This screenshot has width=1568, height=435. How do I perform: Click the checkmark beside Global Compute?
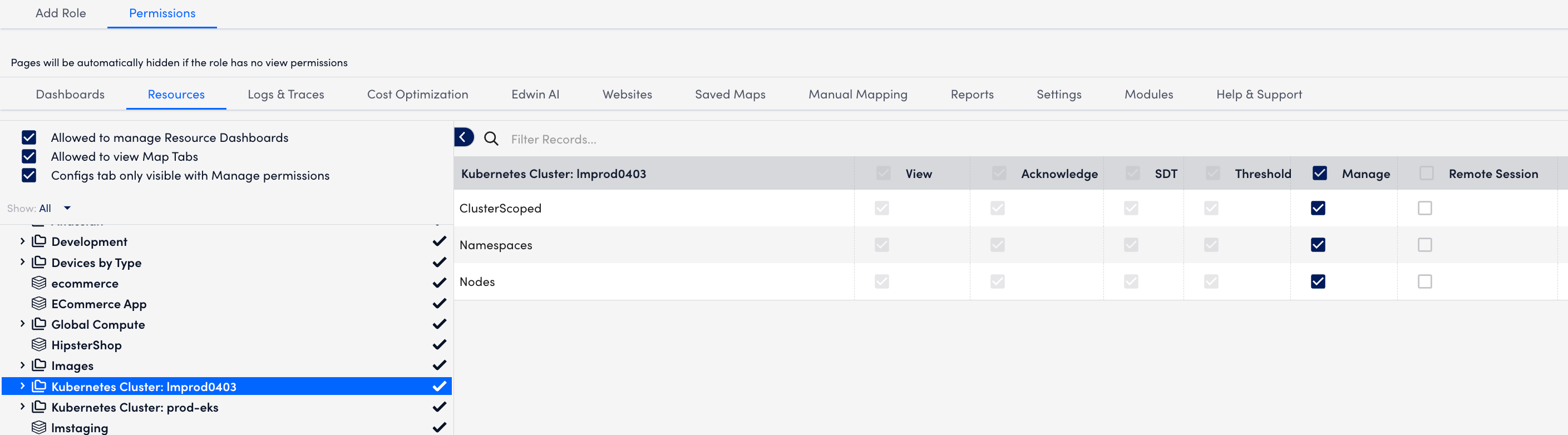(x=439, y=324)
